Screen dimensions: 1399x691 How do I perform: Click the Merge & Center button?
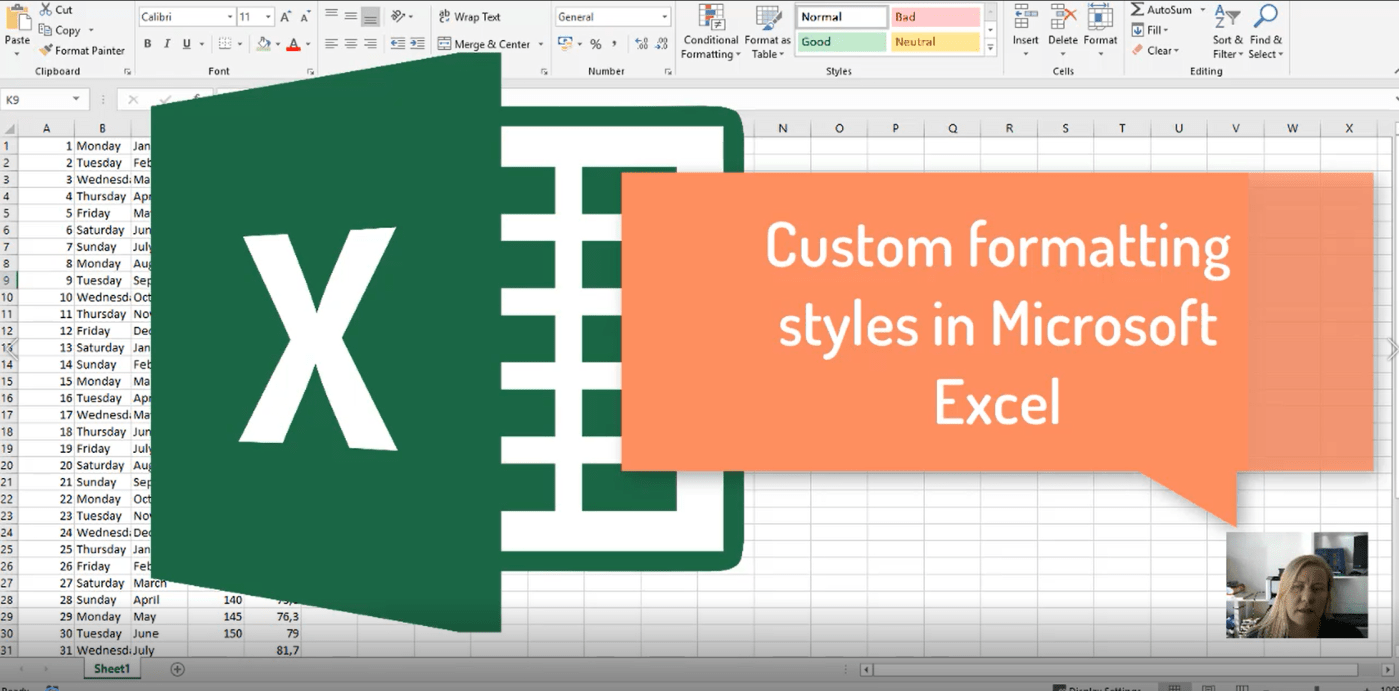[x=485, y=44]
